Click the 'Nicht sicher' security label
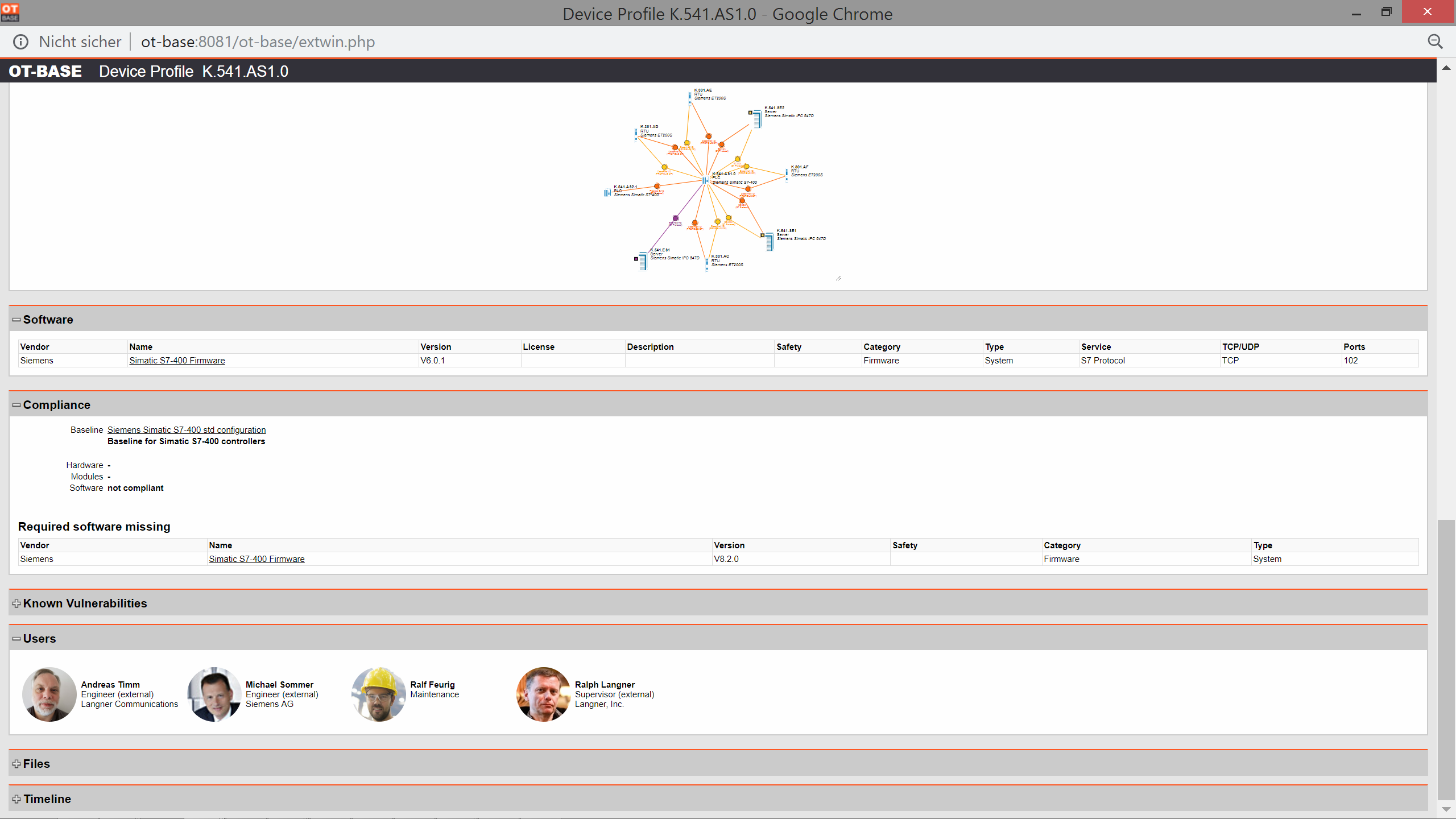This screenshot has height=819, width=1456. coord(80,42)
